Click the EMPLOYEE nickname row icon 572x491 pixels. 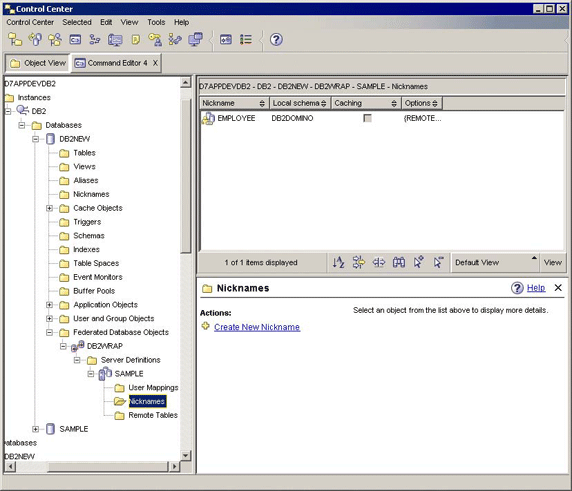pyautogui.click(x=208, y=118)
